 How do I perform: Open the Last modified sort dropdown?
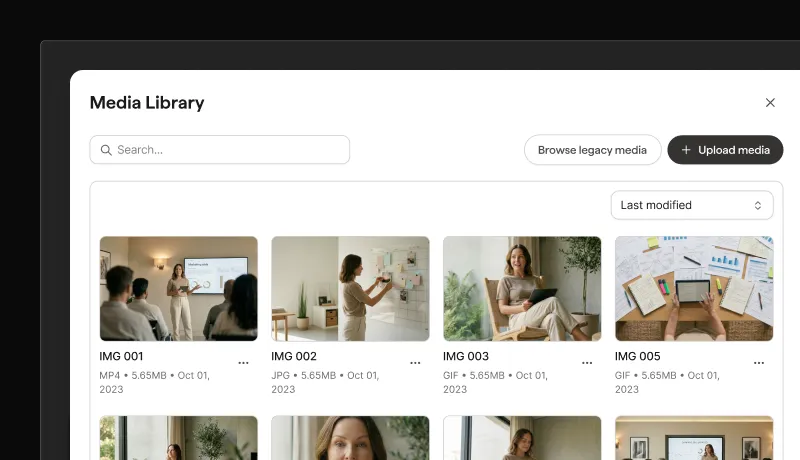[x=692, y=205]
